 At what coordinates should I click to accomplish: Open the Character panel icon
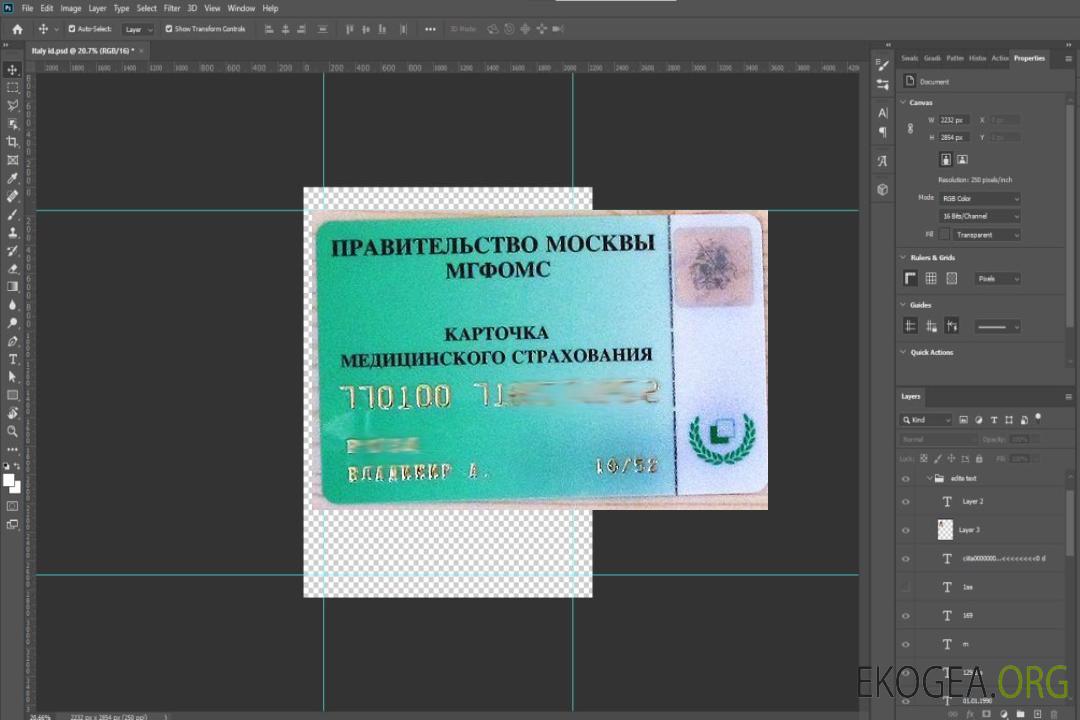882,112
